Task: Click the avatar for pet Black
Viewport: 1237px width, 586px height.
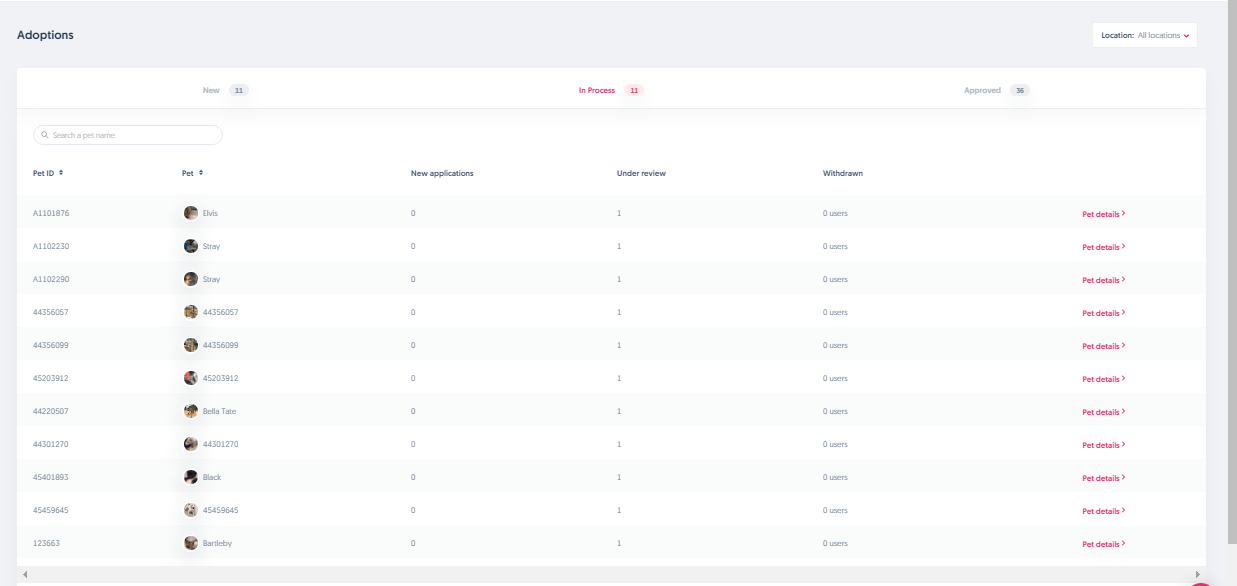Action: 191,477
